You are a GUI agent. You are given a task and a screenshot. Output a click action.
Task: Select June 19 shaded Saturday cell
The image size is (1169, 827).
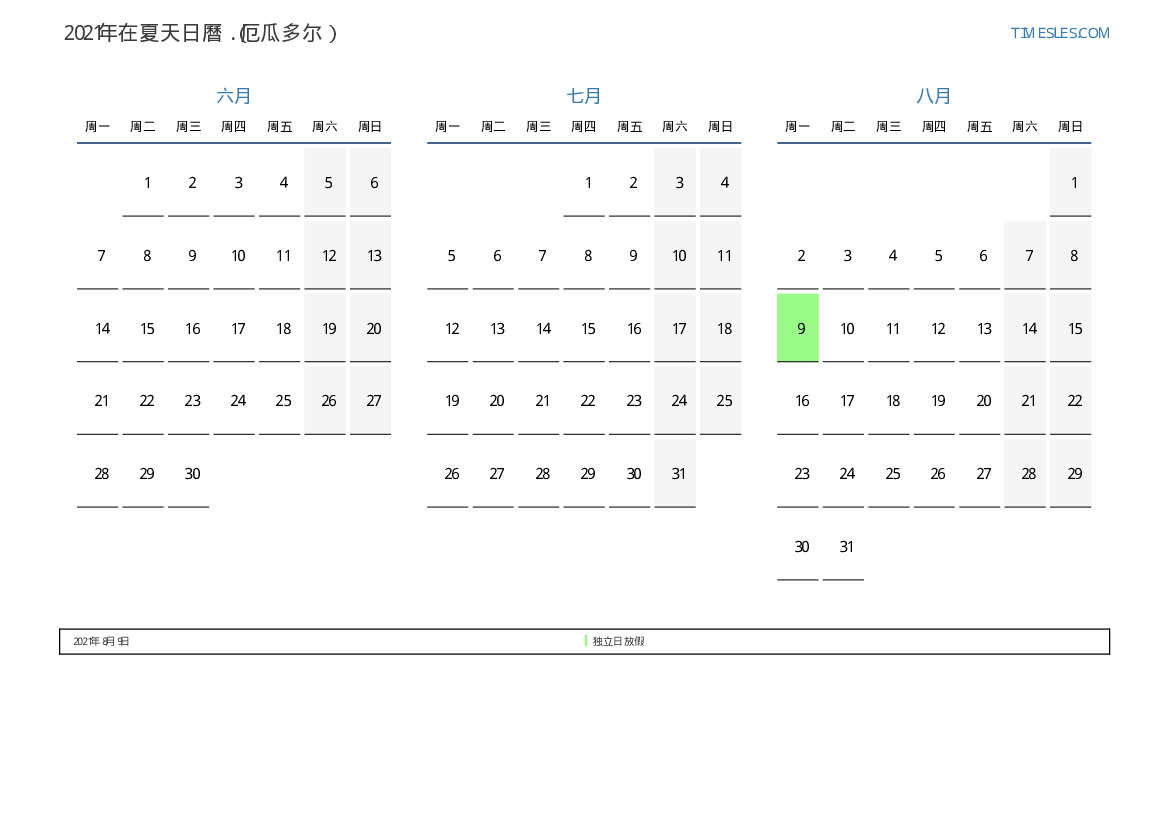[x=328, y=329]
